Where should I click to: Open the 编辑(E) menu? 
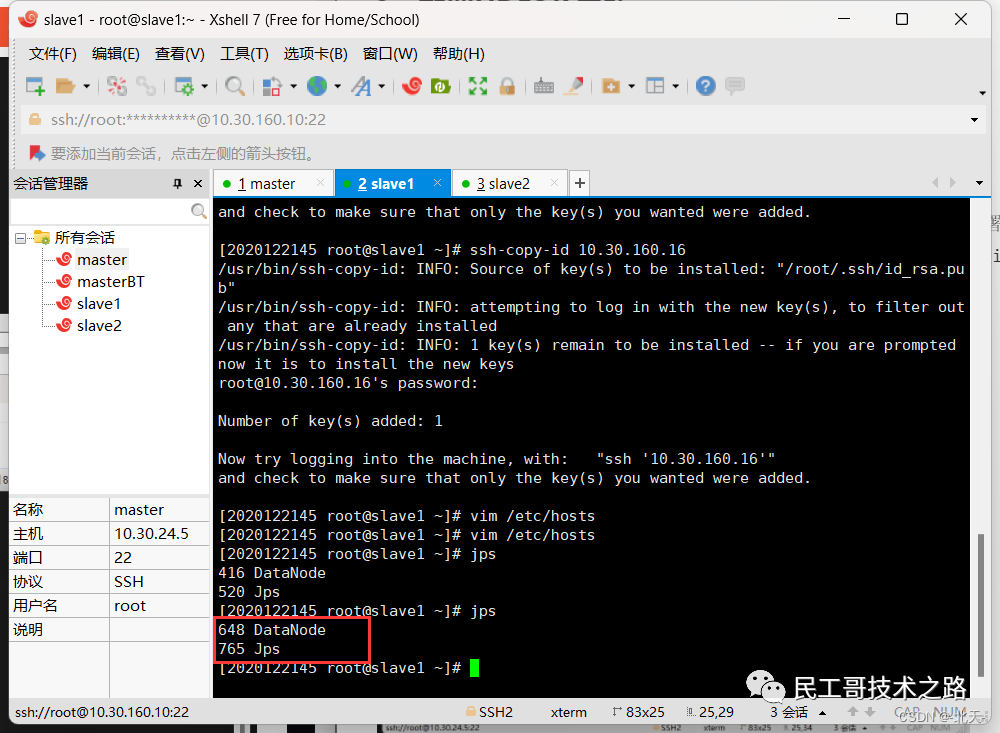(x=115, y=54)
